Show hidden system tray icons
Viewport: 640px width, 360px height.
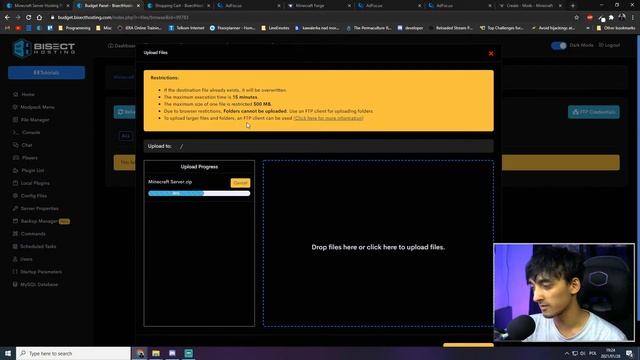[x=567, y=353]
